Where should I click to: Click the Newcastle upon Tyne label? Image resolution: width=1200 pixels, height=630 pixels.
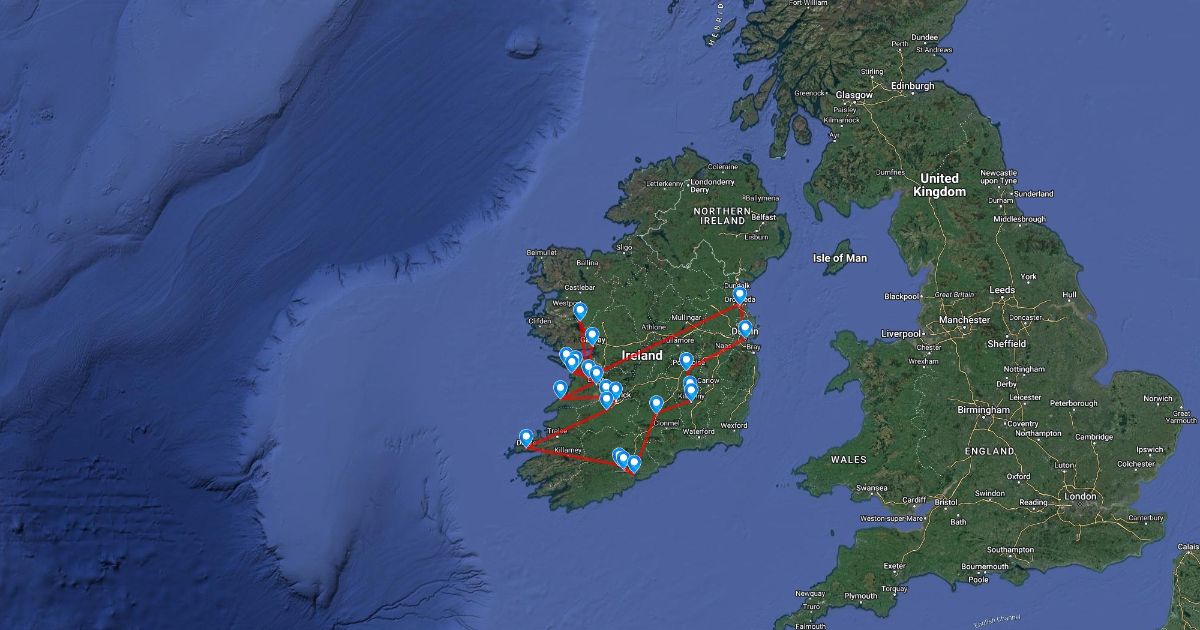pyautogui.click(x=1000, y=177)
